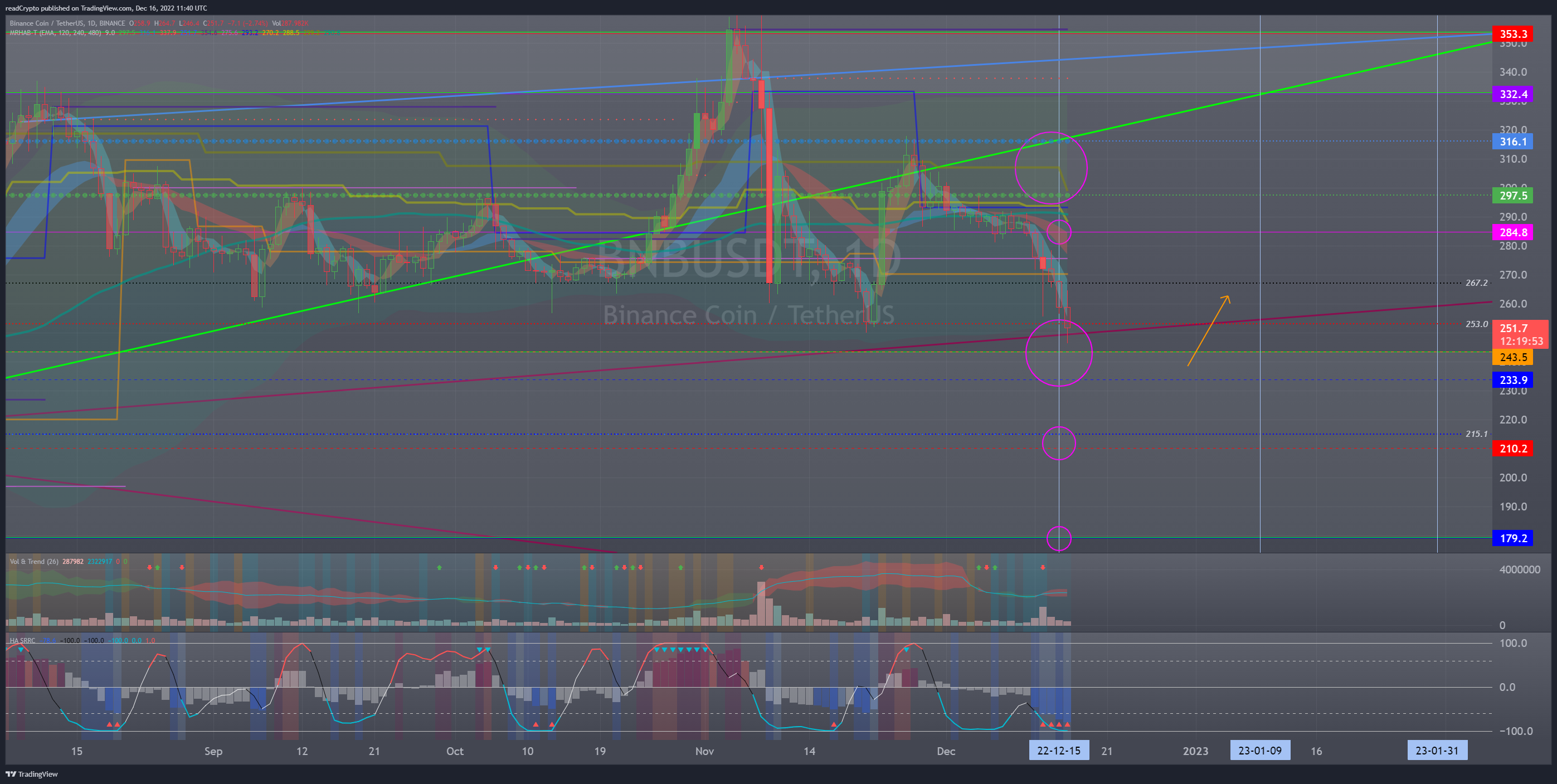Click the bar countdown 12:19:53

[1521, 342]
